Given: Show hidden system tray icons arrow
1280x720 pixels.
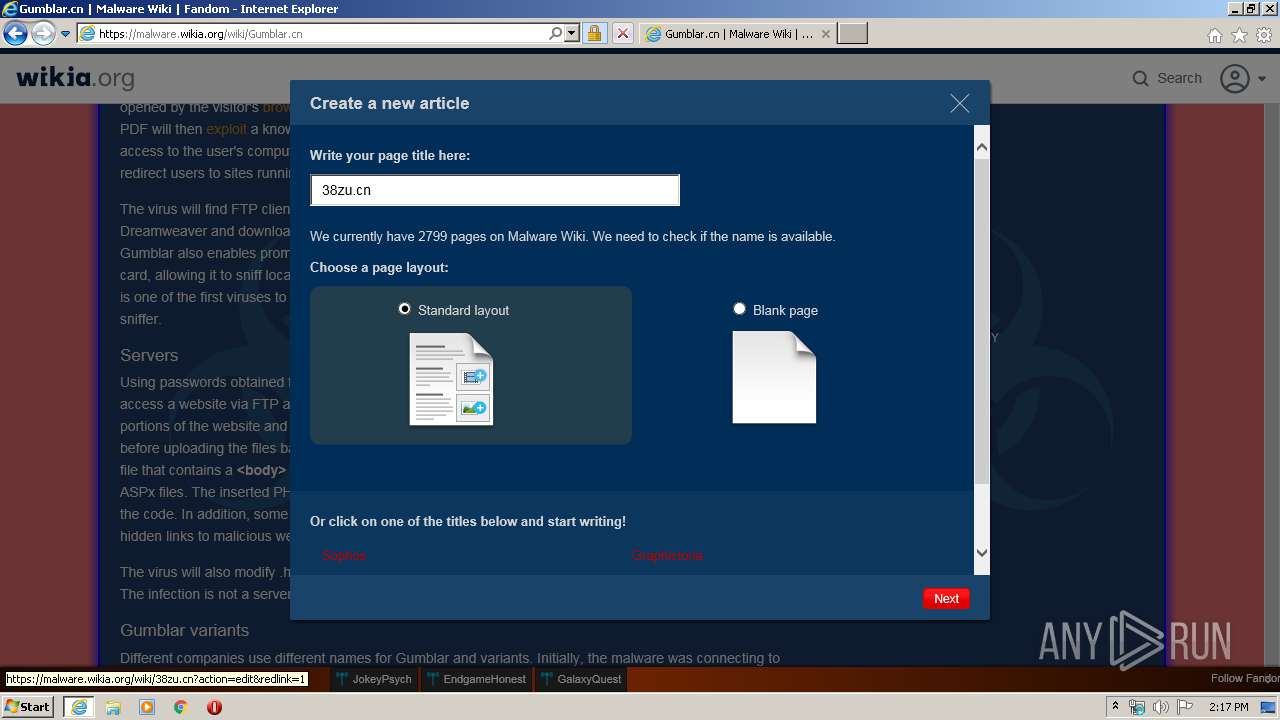Looking at the screenshot, I should [1116, 707].
